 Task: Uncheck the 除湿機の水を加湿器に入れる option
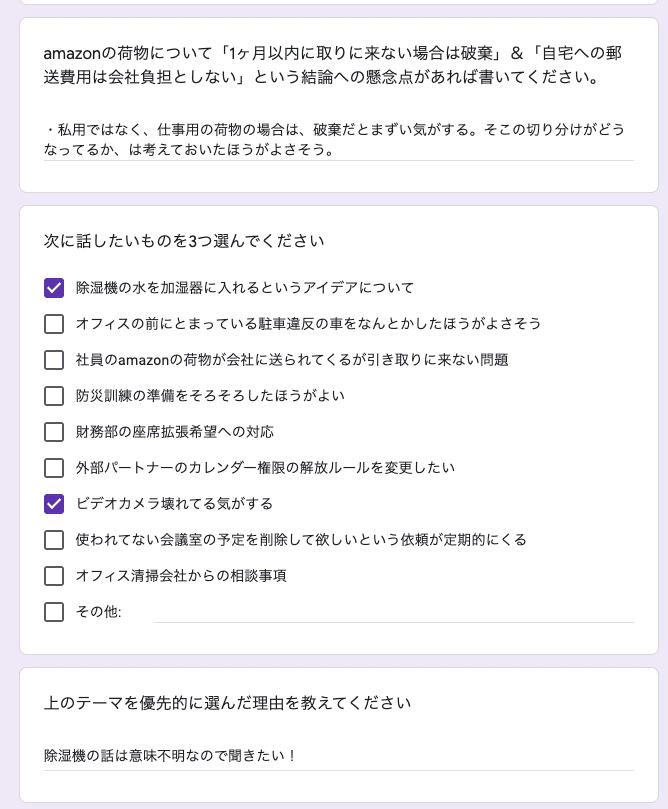54,287
